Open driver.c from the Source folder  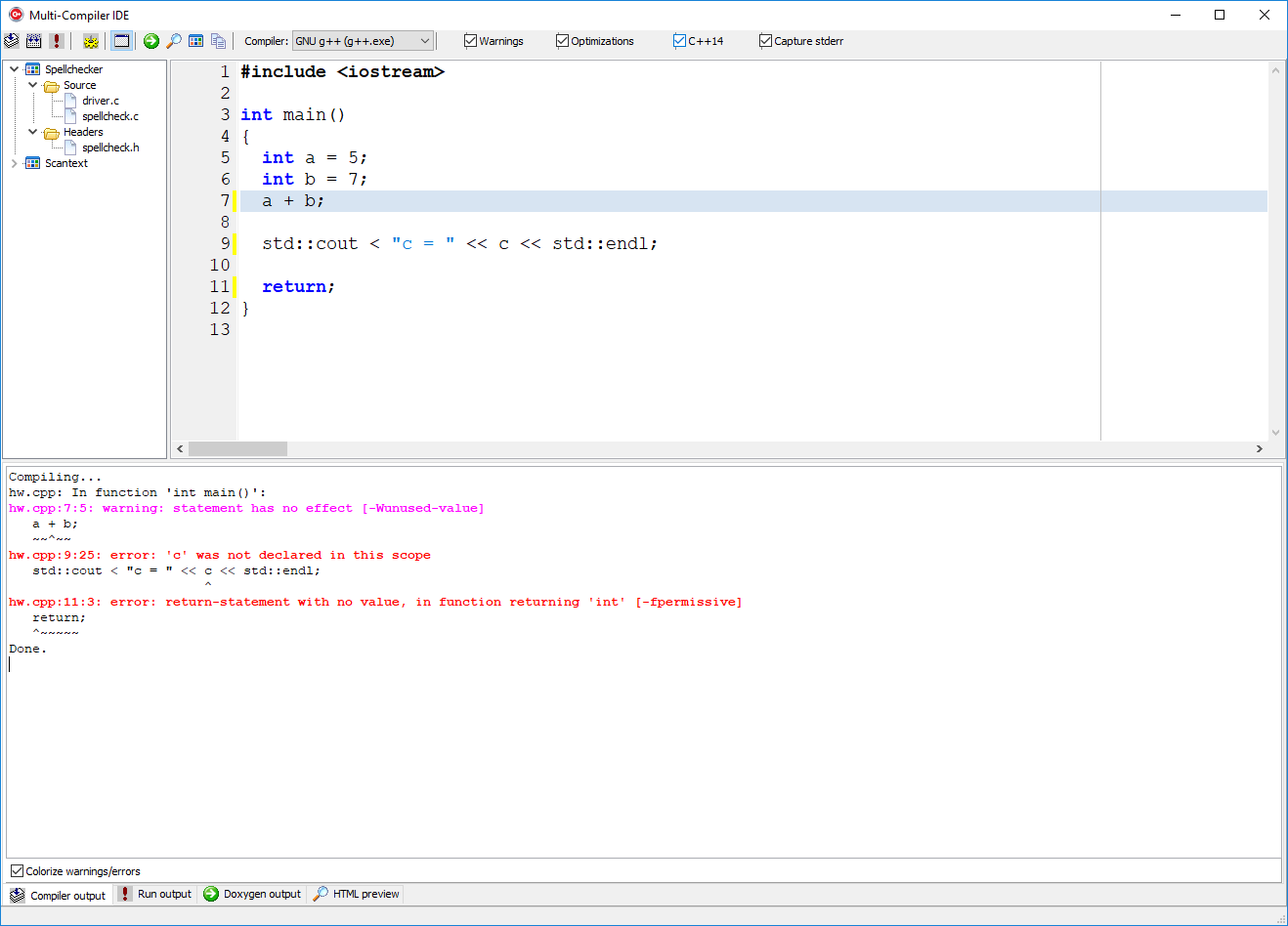coord(101,101)
